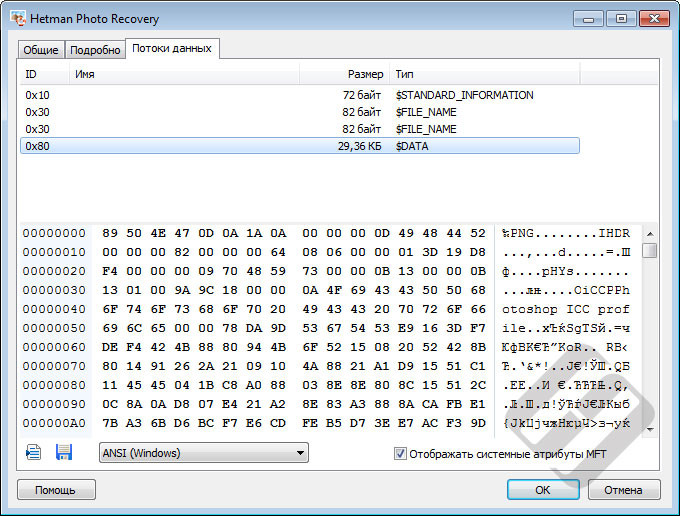The width and height of the screenshot is (680, 516).
Task: Click offset 00000070 in the hex view
Action: [x=54, y=366]
